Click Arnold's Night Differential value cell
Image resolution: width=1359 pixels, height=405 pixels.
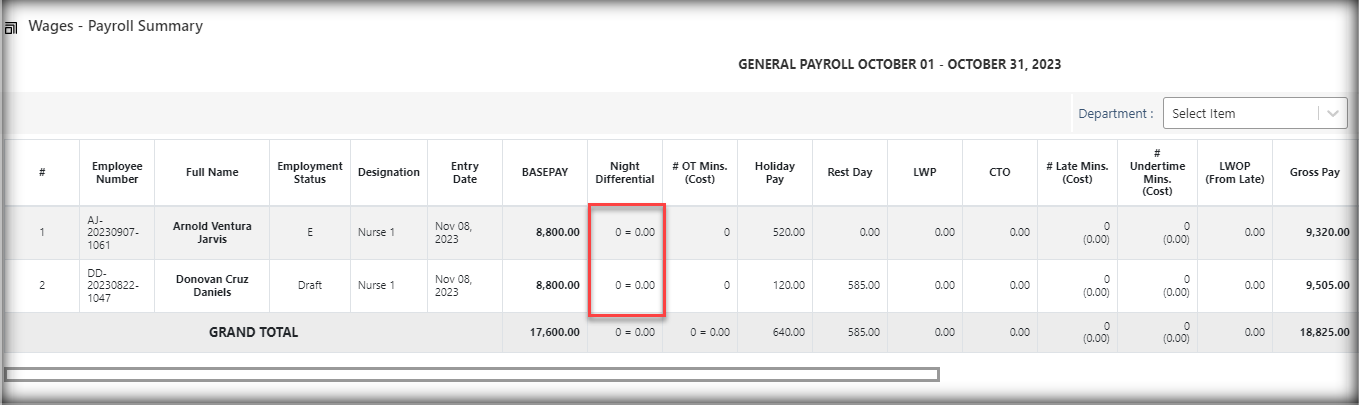634,232
